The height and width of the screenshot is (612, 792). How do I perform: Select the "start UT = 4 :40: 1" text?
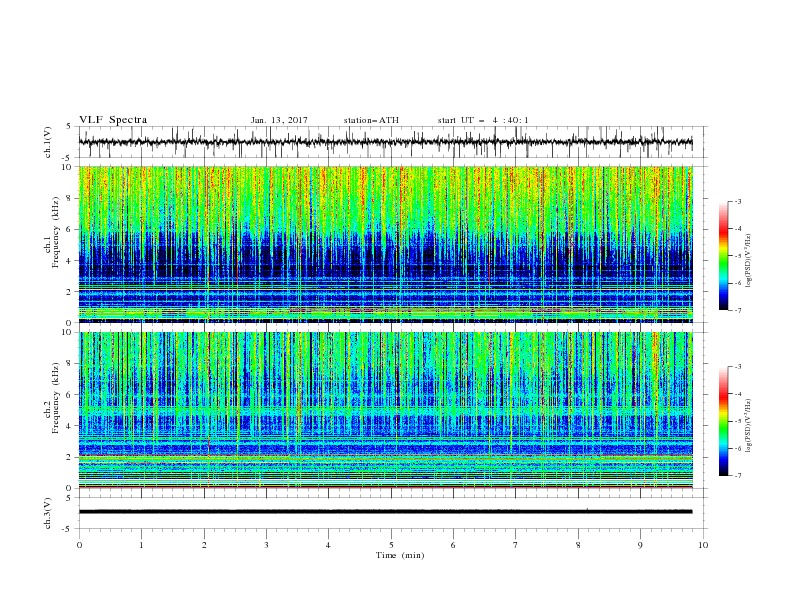483,120
